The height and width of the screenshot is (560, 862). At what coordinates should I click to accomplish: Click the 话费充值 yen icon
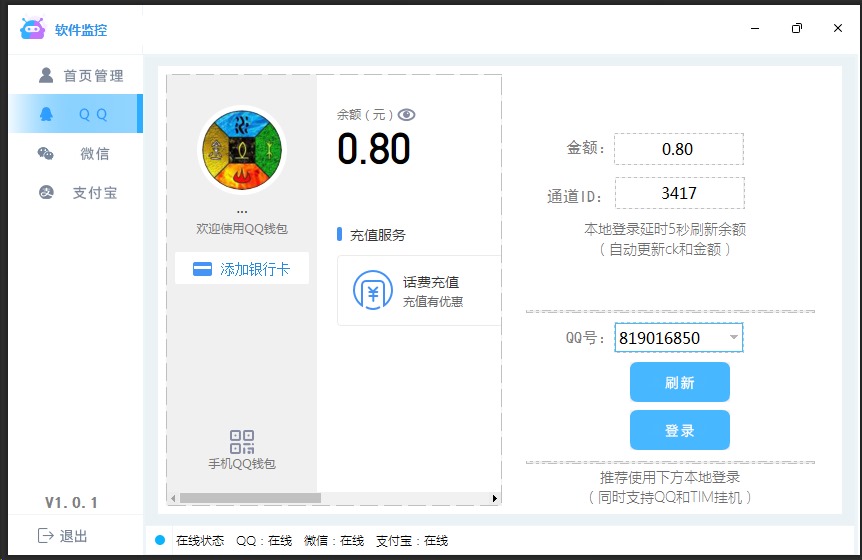[x=373, y=290]
